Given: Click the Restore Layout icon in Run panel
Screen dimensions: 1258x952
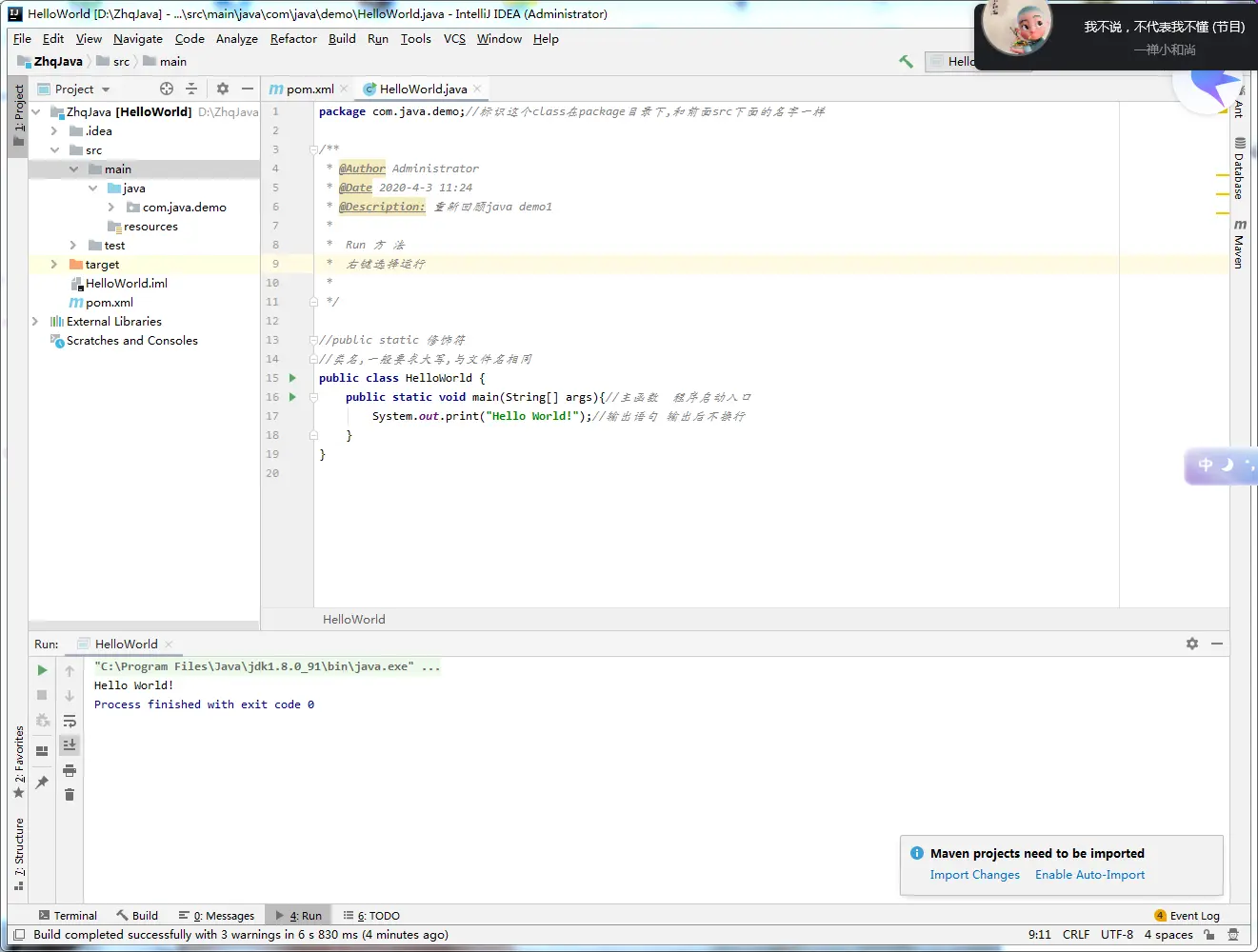Looking at the screenshot, I should pyautogui.click(x=42, y=750).
